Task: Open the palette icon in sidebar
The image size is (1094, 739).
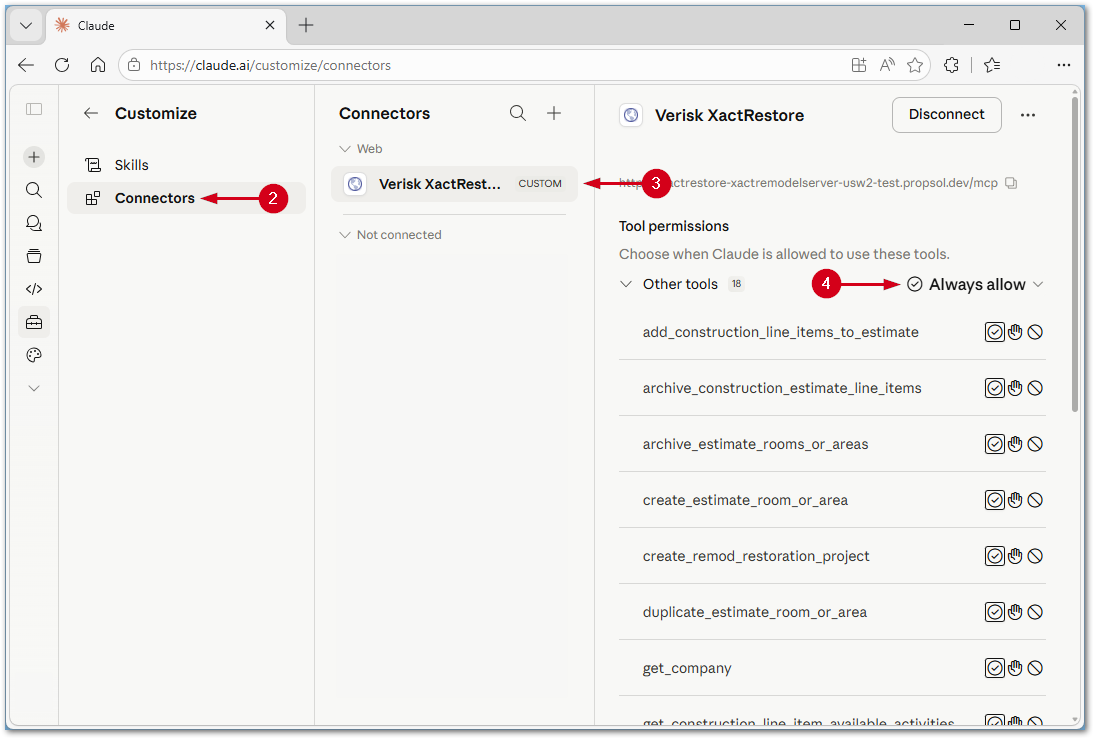Action: click(x=33, y=355)
